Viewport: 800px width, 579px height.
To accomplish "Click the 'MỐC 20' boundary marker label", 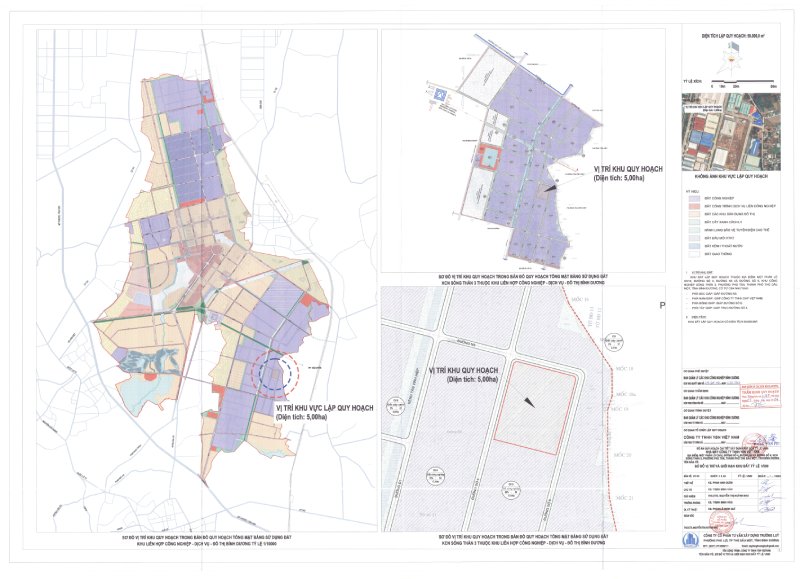I will coord(623,454).
